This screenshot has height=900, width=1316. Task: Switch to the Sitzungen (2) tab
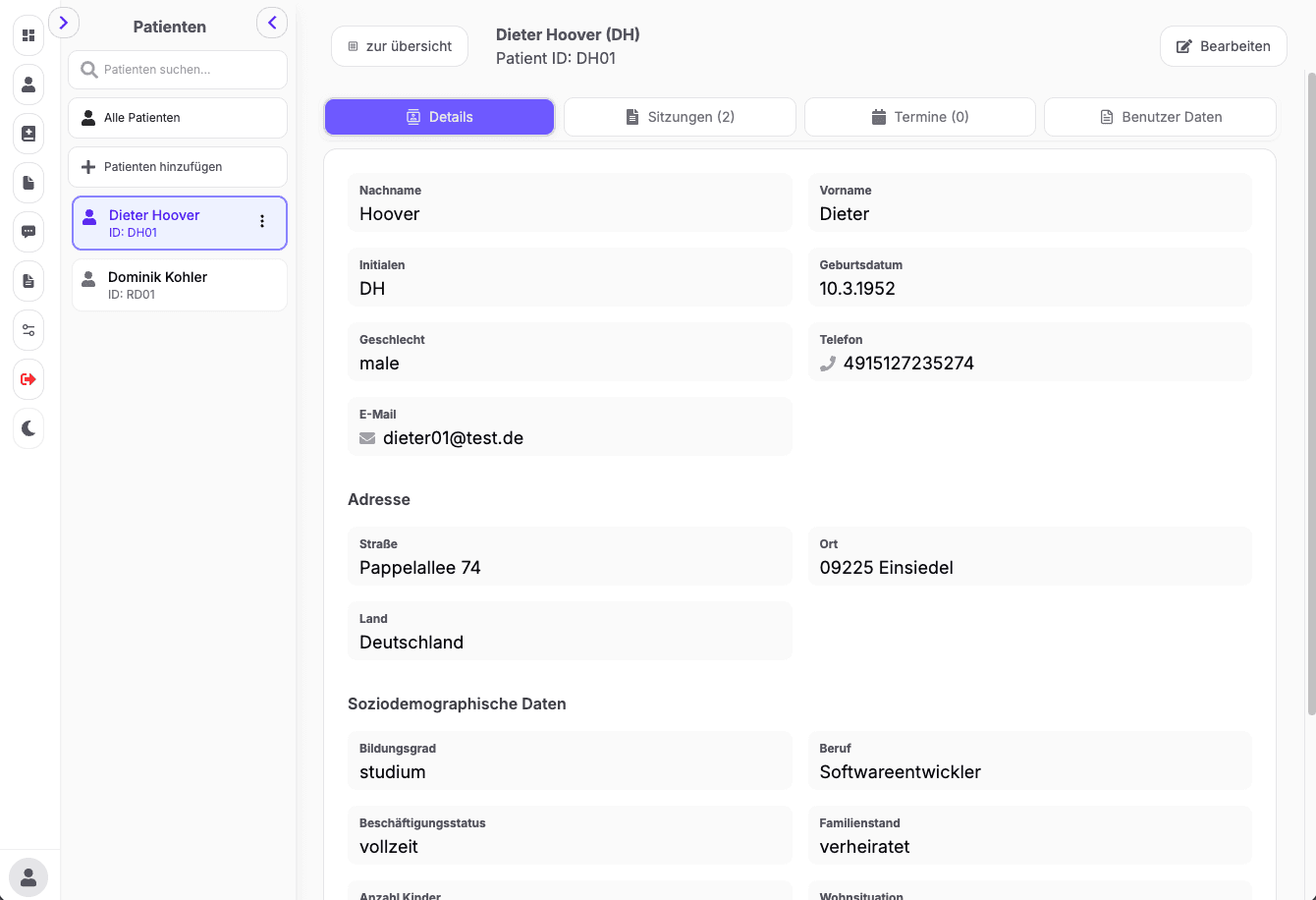click(x=680, y=117)
